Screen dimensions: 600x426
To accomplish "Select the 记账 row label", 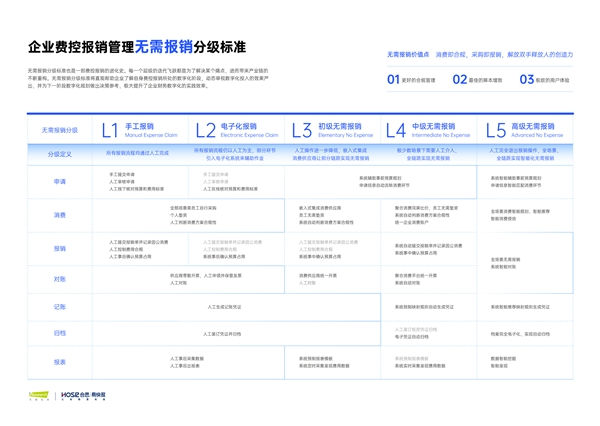I will [60, 307].
